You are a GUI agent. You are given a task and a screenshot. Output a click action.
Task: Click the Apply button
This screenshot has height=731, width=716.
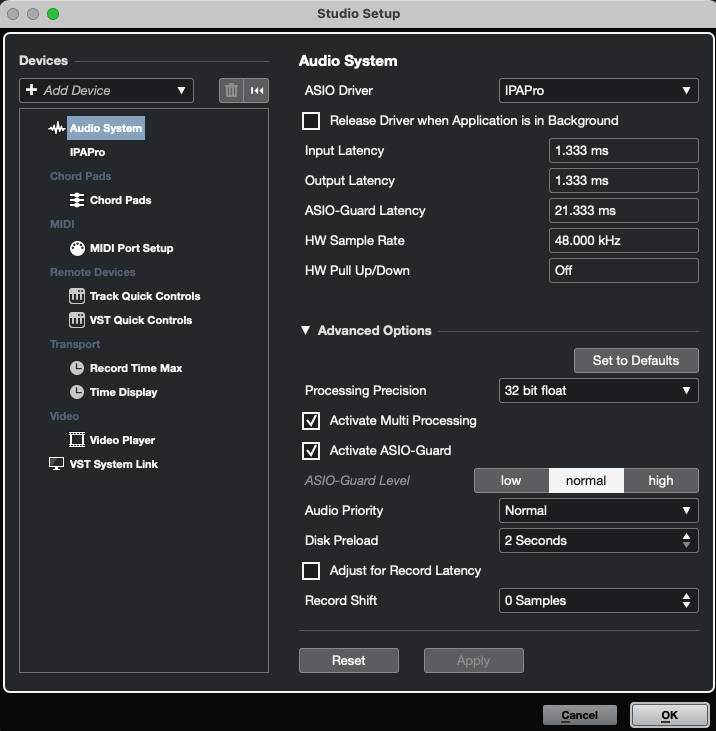click(x=474, y=661)
